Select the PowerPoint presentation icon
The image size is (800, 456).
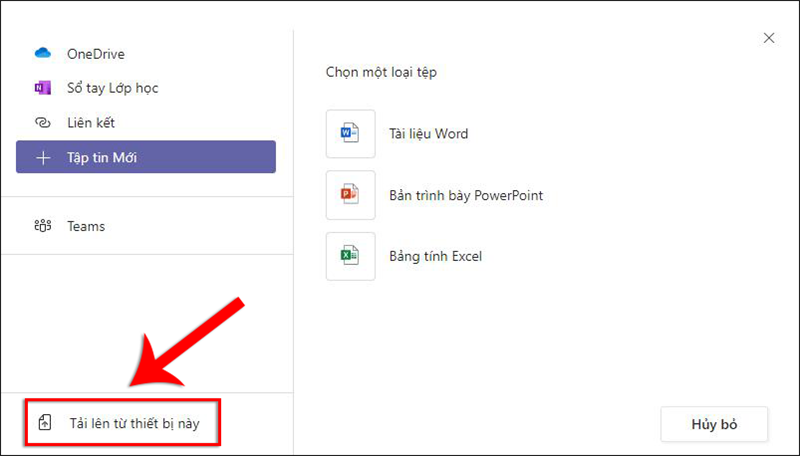351,195
